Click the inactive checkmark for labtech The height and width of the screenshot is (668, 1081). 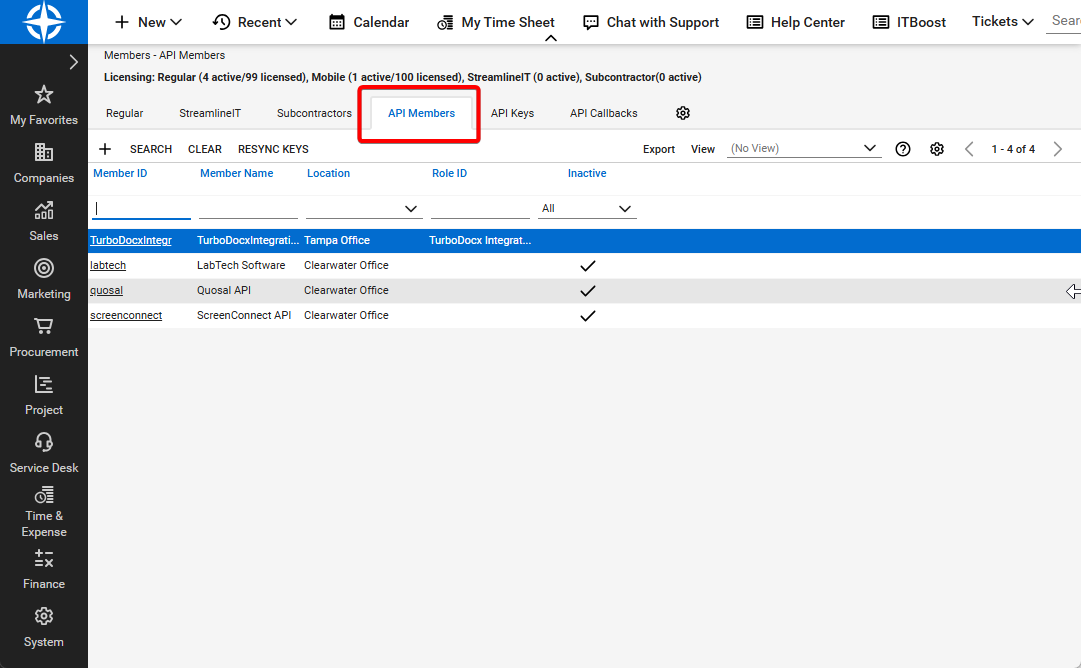(587, 265)
